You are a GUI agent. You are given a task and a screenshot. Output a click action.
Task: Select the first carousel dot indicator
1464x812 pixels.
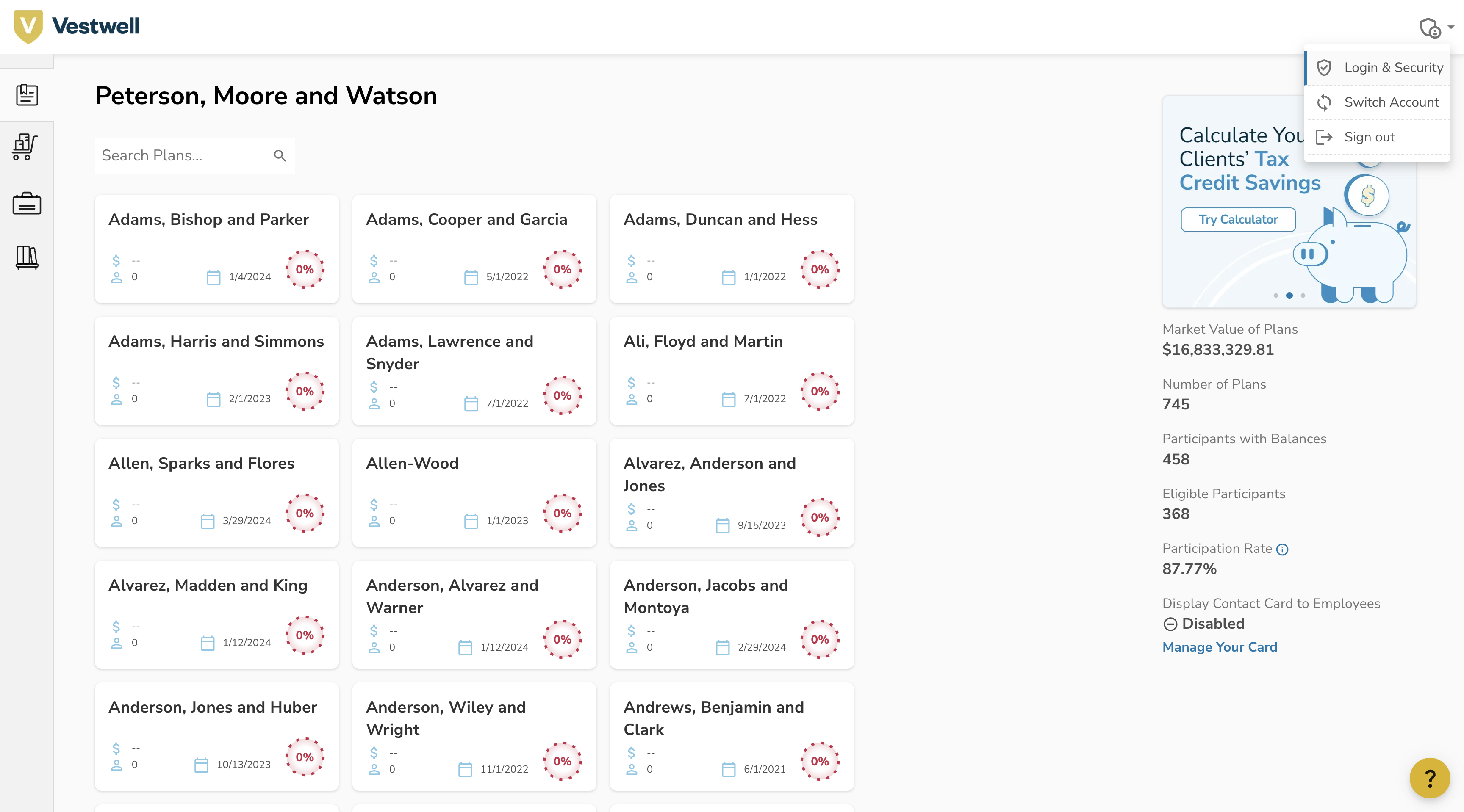pos(1276,295)
